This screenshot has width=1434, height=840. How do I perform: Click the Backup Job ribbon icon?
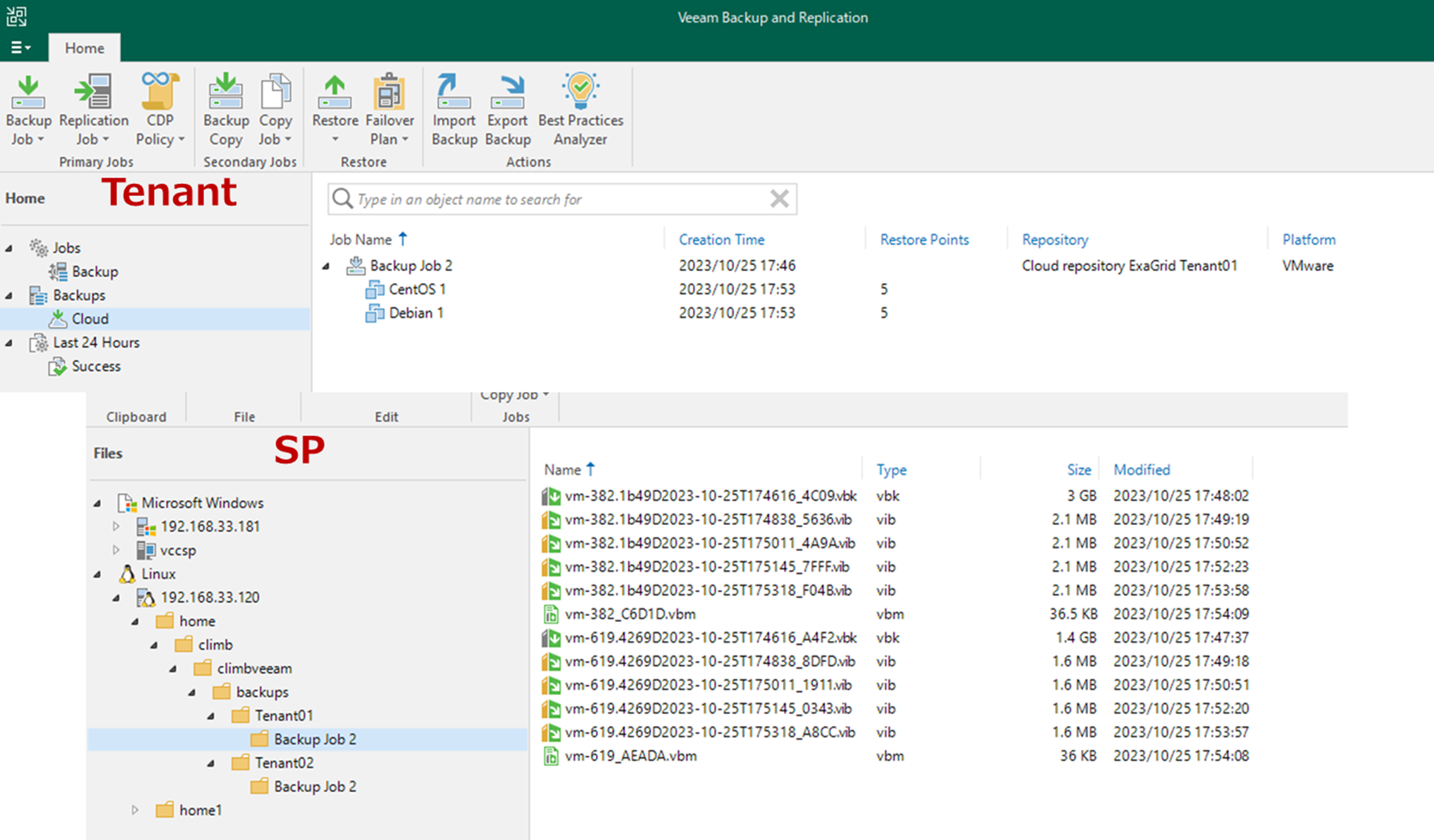[28, 110]
